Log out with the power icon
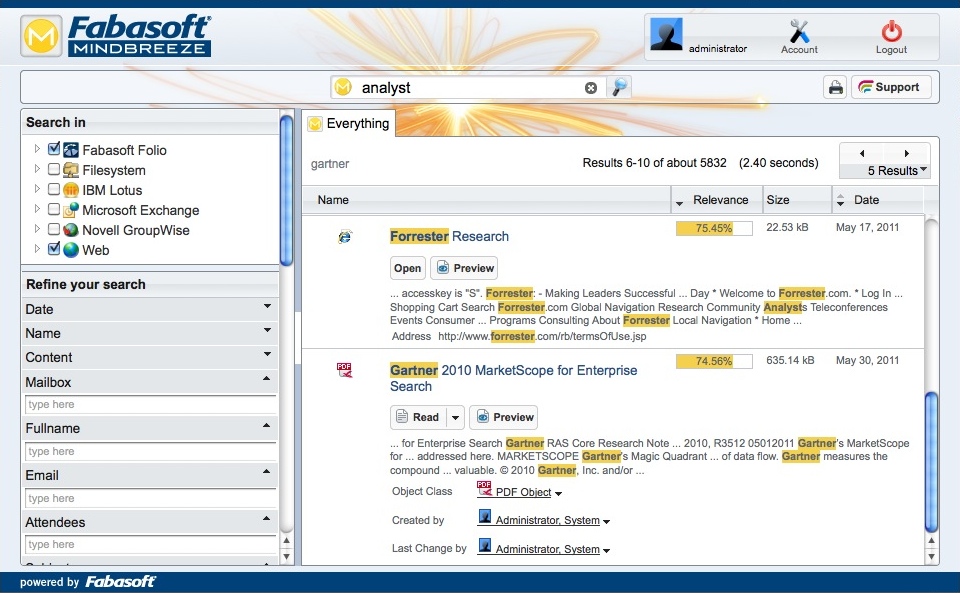 click(891, 31)
